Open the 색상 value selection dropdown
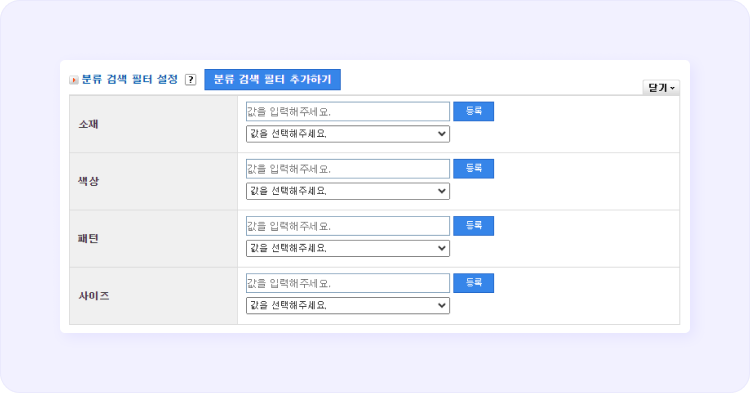 348,191
